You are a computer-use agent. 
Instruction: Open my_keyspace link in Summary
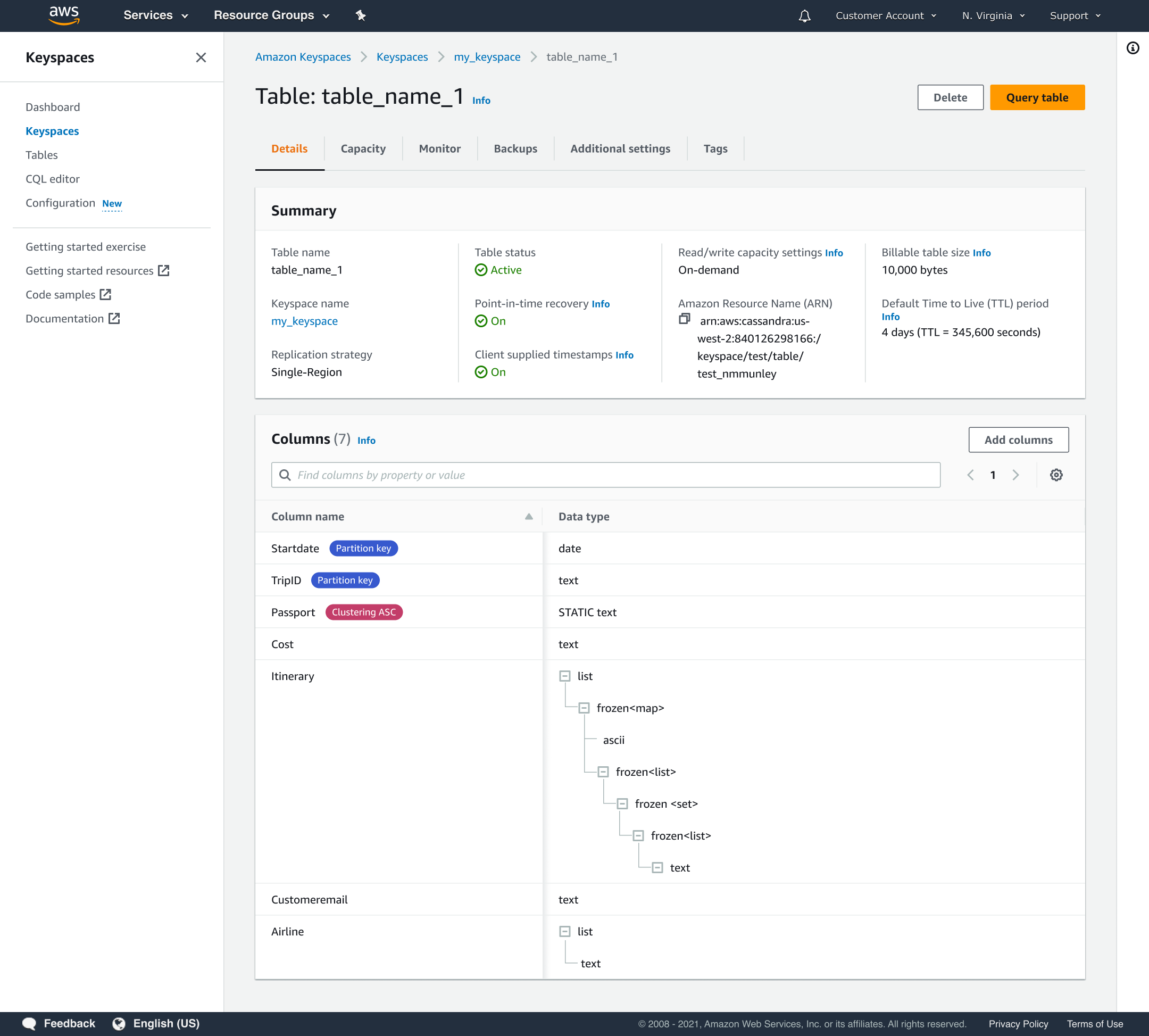point(304,321)
